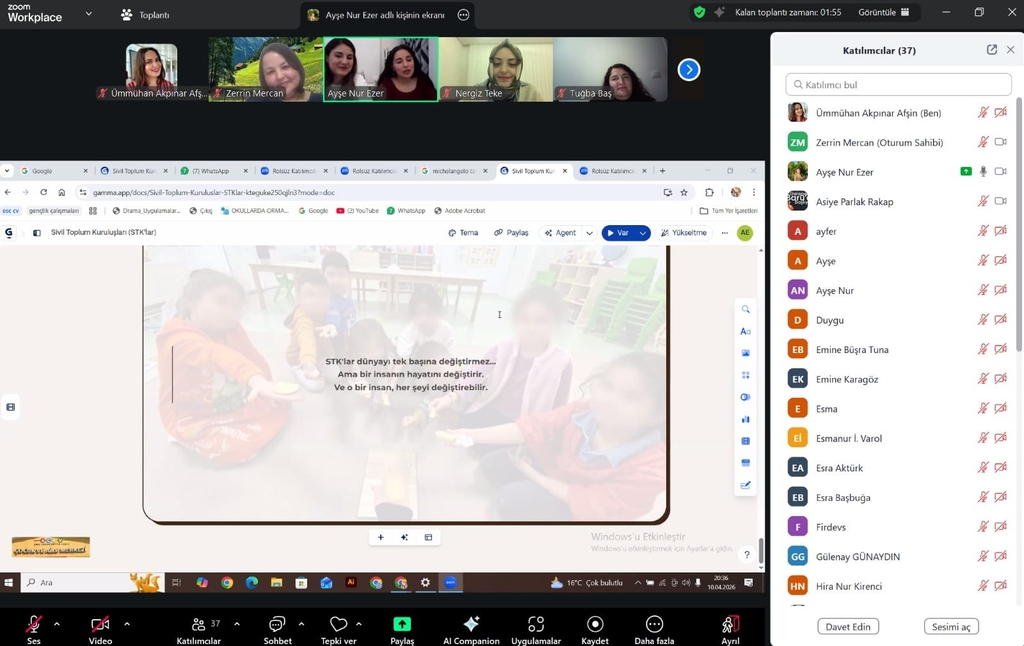Click the Davet Edin button

click(x=848, y=627)
